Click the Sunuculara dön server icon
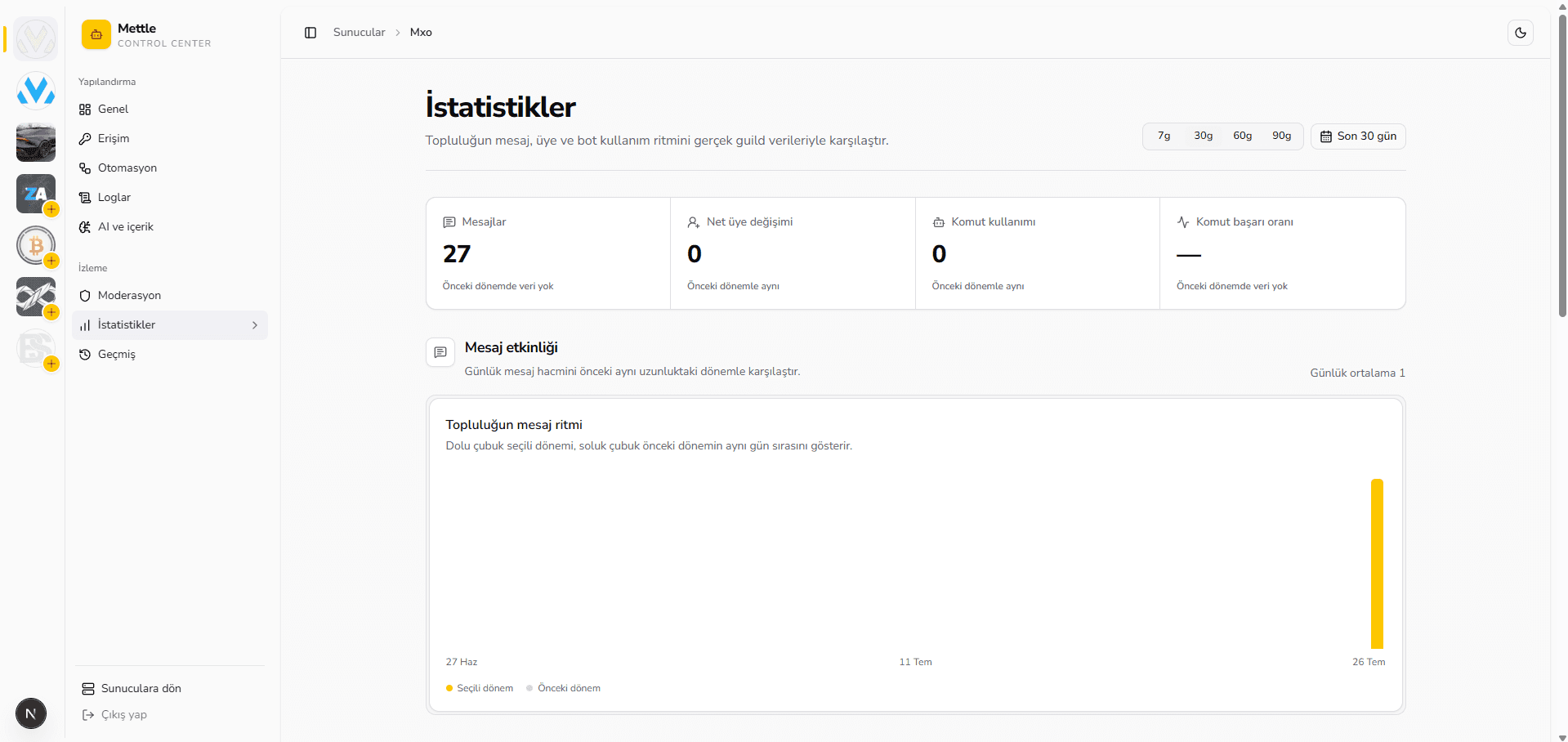 click(88, 689)
